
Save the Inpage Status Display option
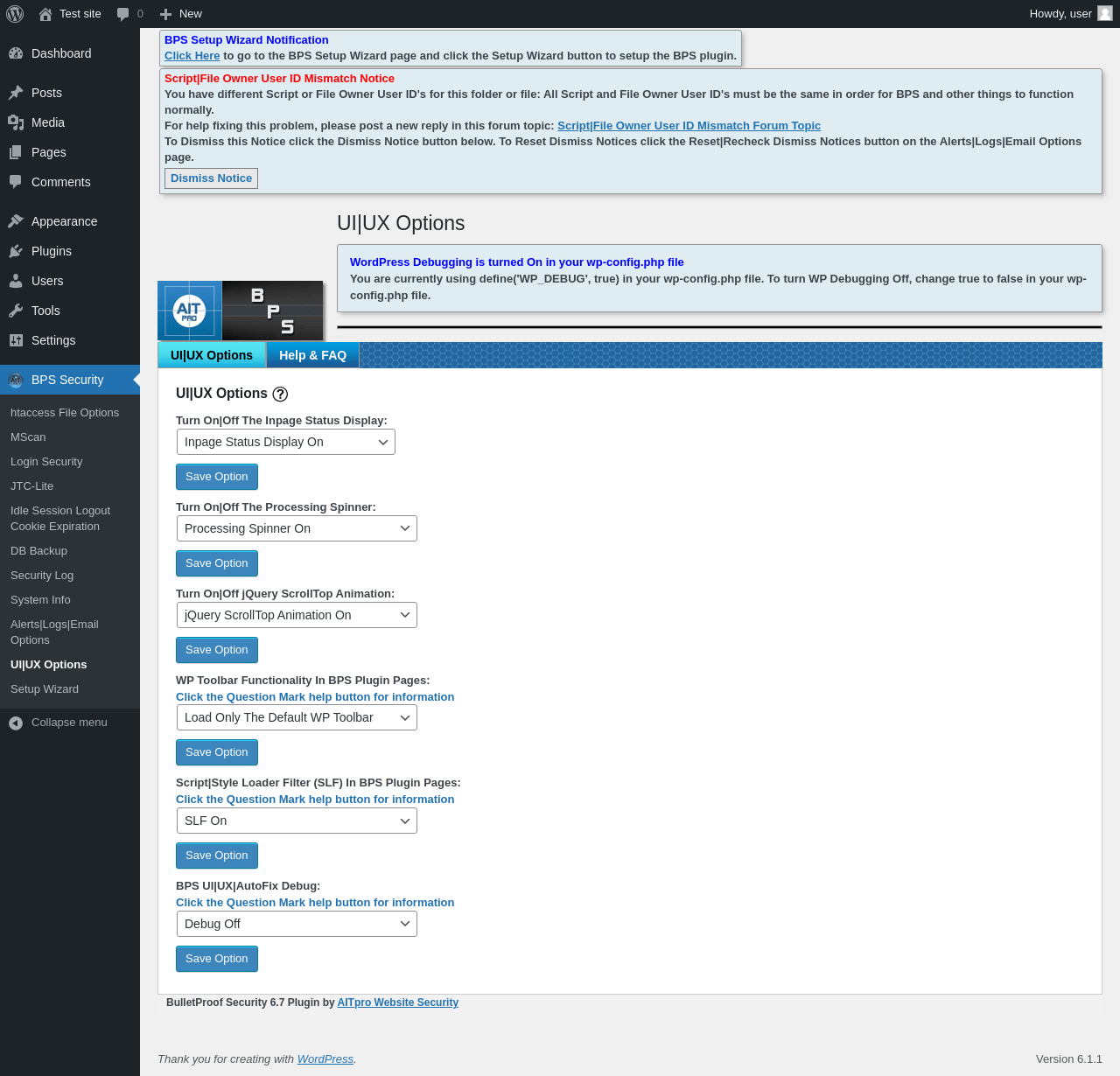tap(217, 477)
